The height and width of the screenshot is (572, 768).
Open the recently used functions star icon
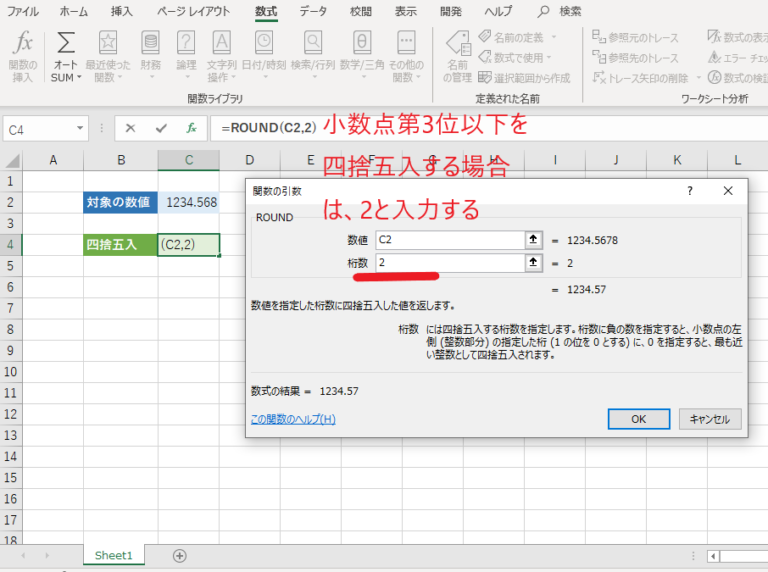(x=107, y=43)
